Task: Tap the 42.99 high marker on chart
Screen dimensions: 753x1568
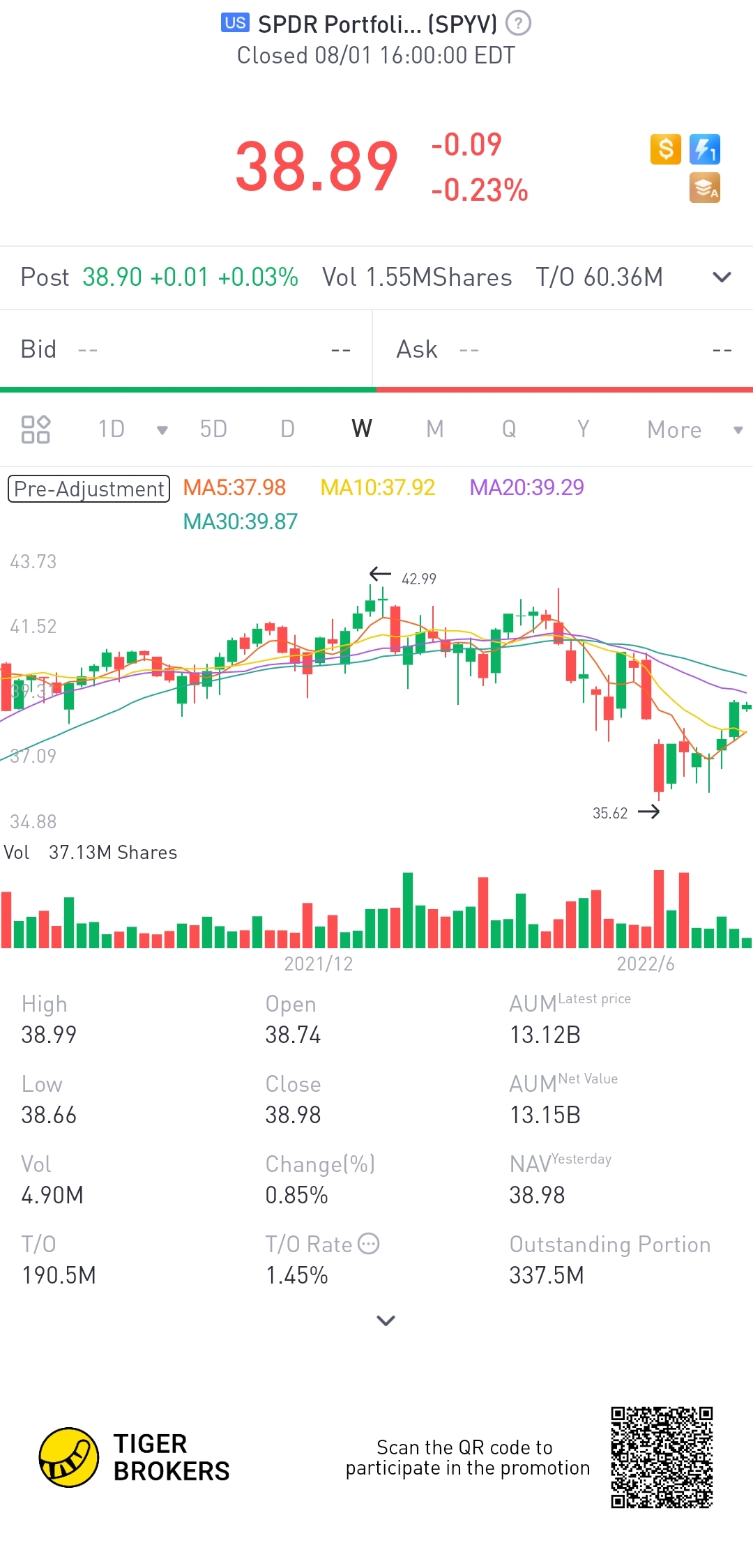Action: click(418, 579)
